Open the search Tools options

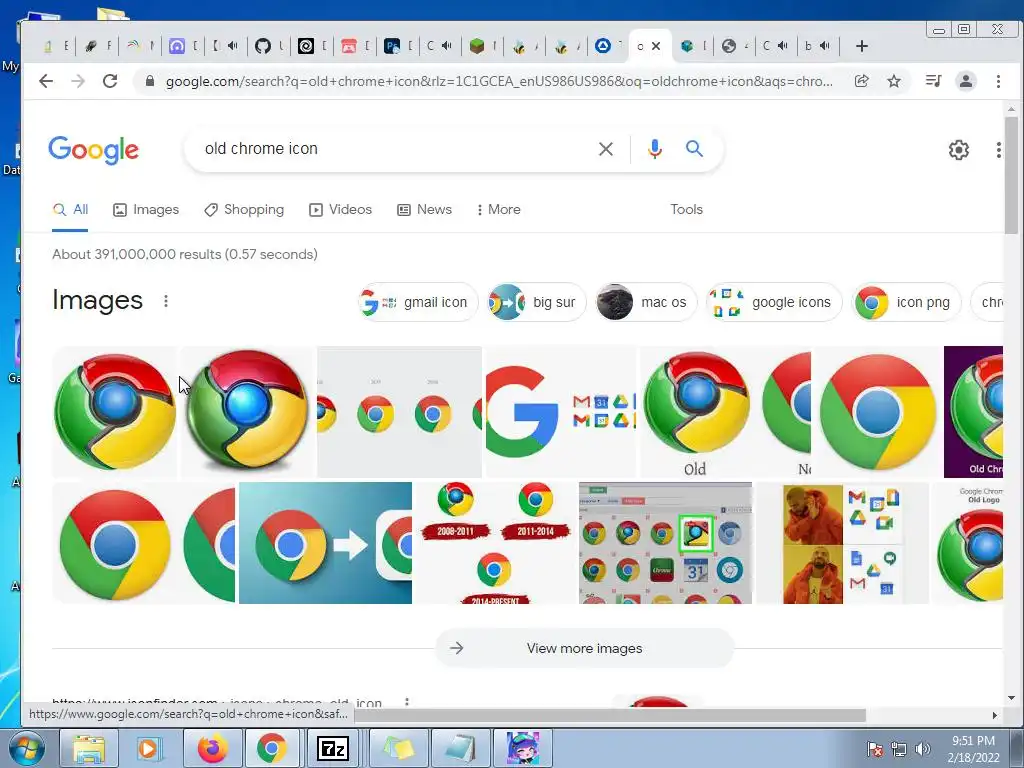686,210
